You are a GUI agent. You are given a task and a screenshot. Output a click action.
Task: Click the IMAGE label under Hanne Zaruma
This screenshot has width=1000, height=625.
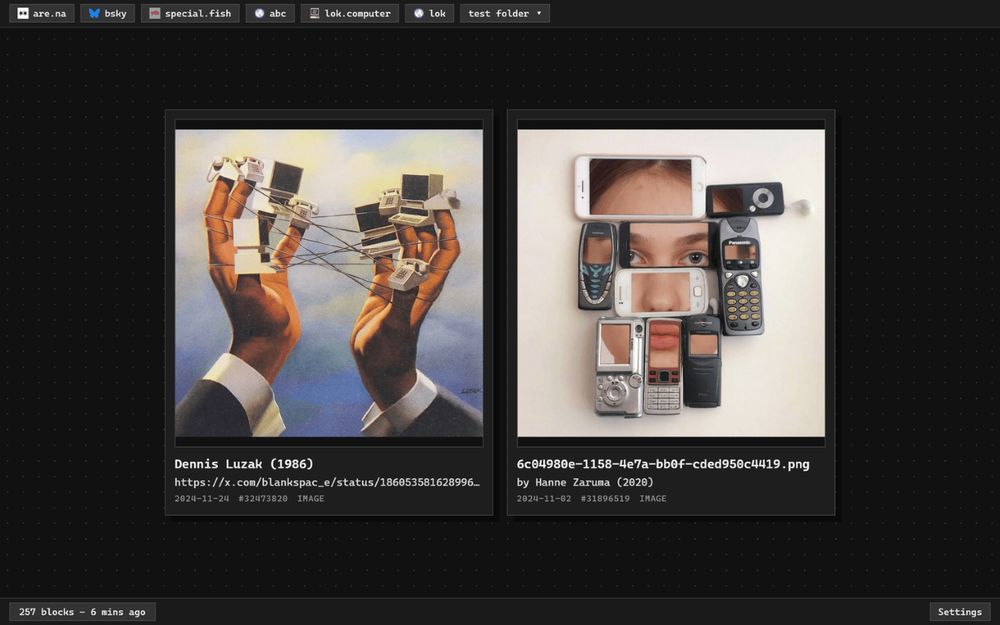(x=652, y=498)
